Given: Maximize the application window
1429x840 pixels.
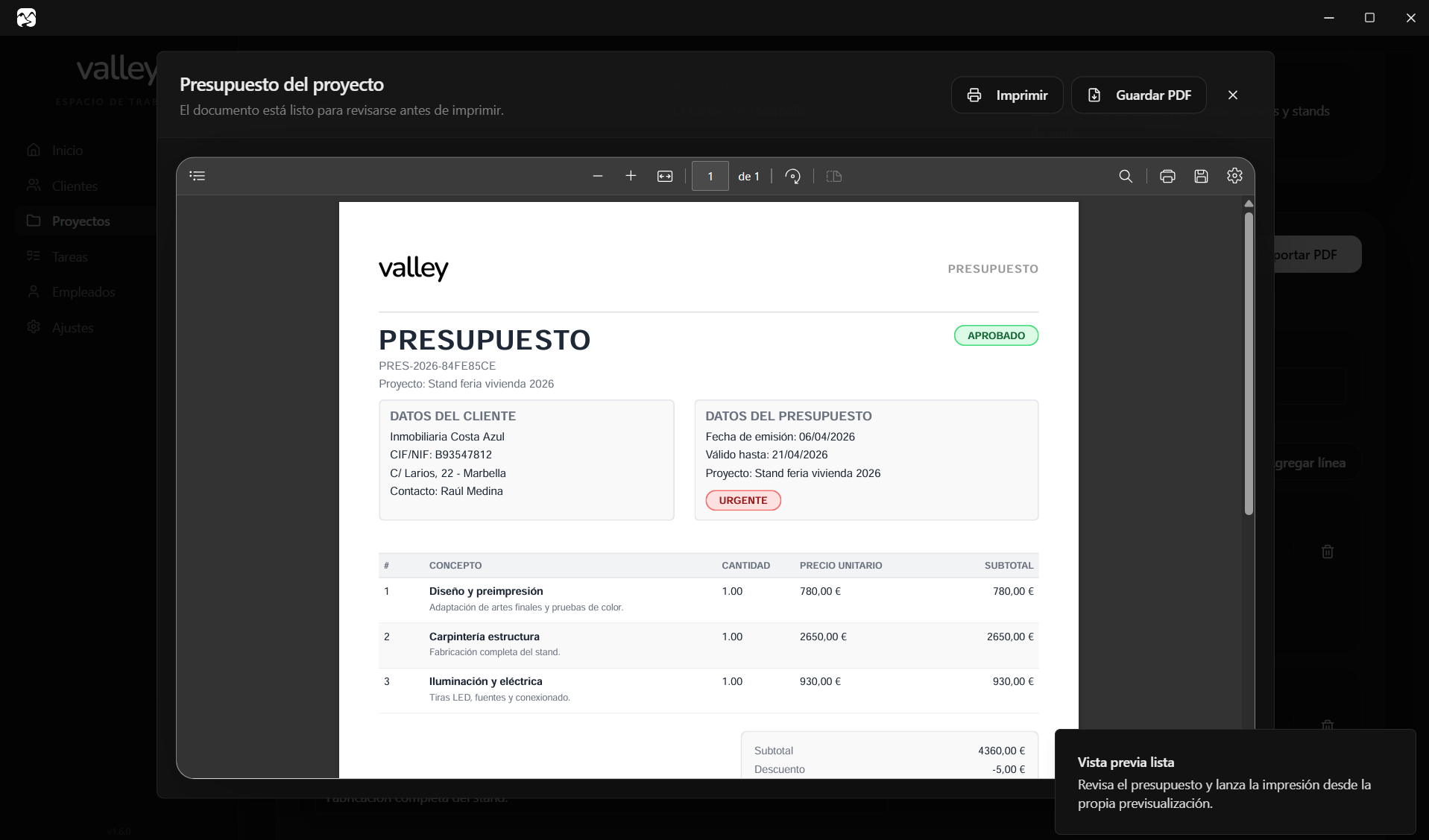Looking at the screenshot, I should 1369,18.
